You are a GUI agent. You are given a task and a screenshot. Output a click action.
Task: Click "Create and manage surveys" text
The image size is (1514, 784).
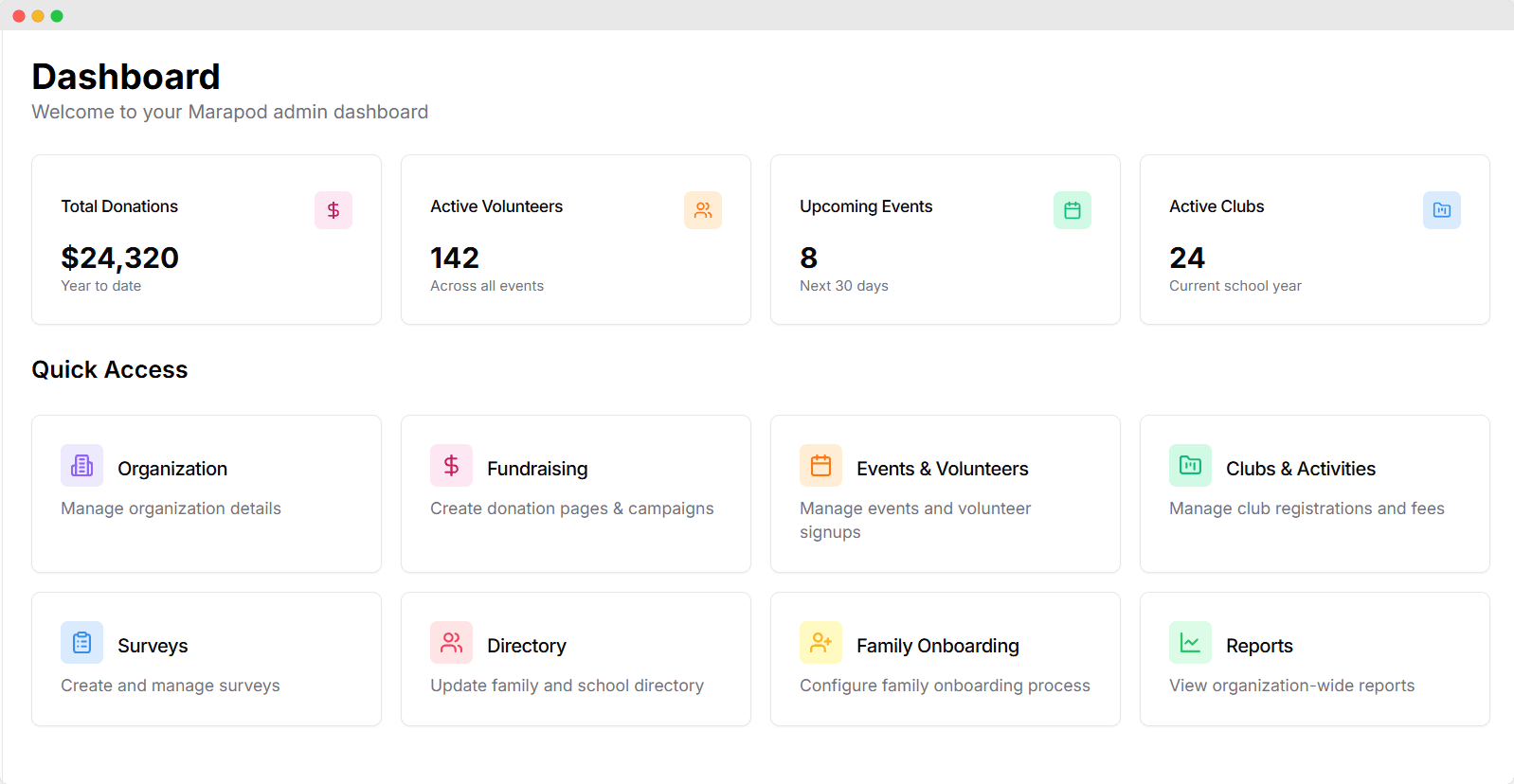point(171,686)
